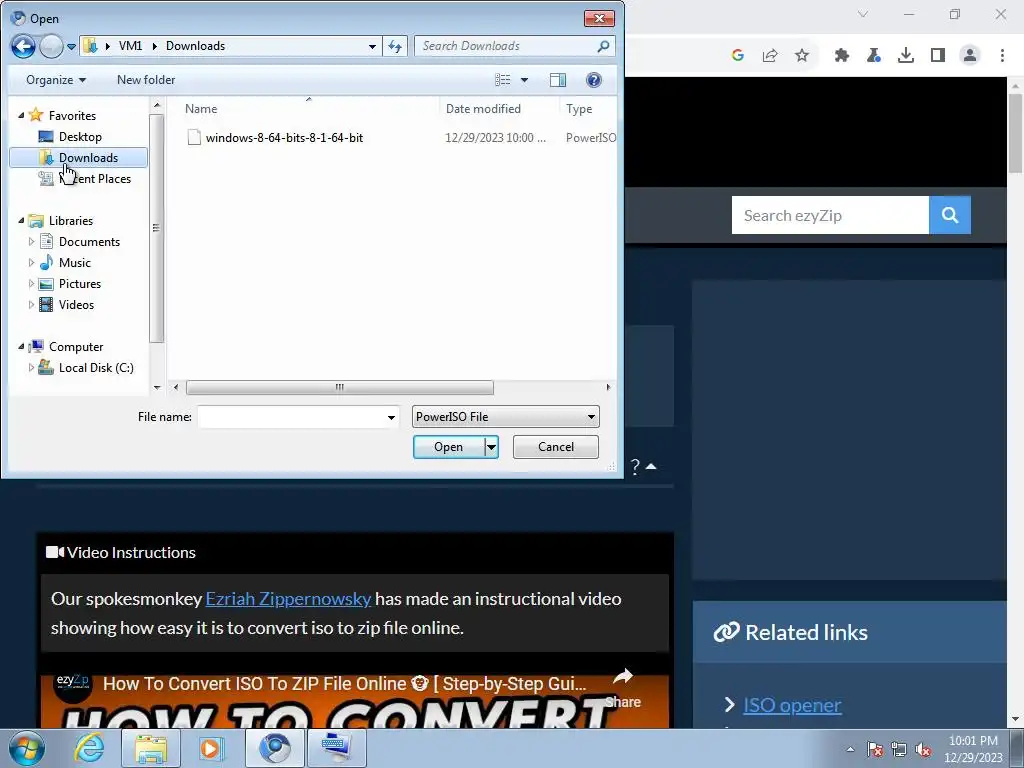Click VM1 in the address breadcrumb
The height and width of the screenshot is (768, 1024).
click(130, 46)
